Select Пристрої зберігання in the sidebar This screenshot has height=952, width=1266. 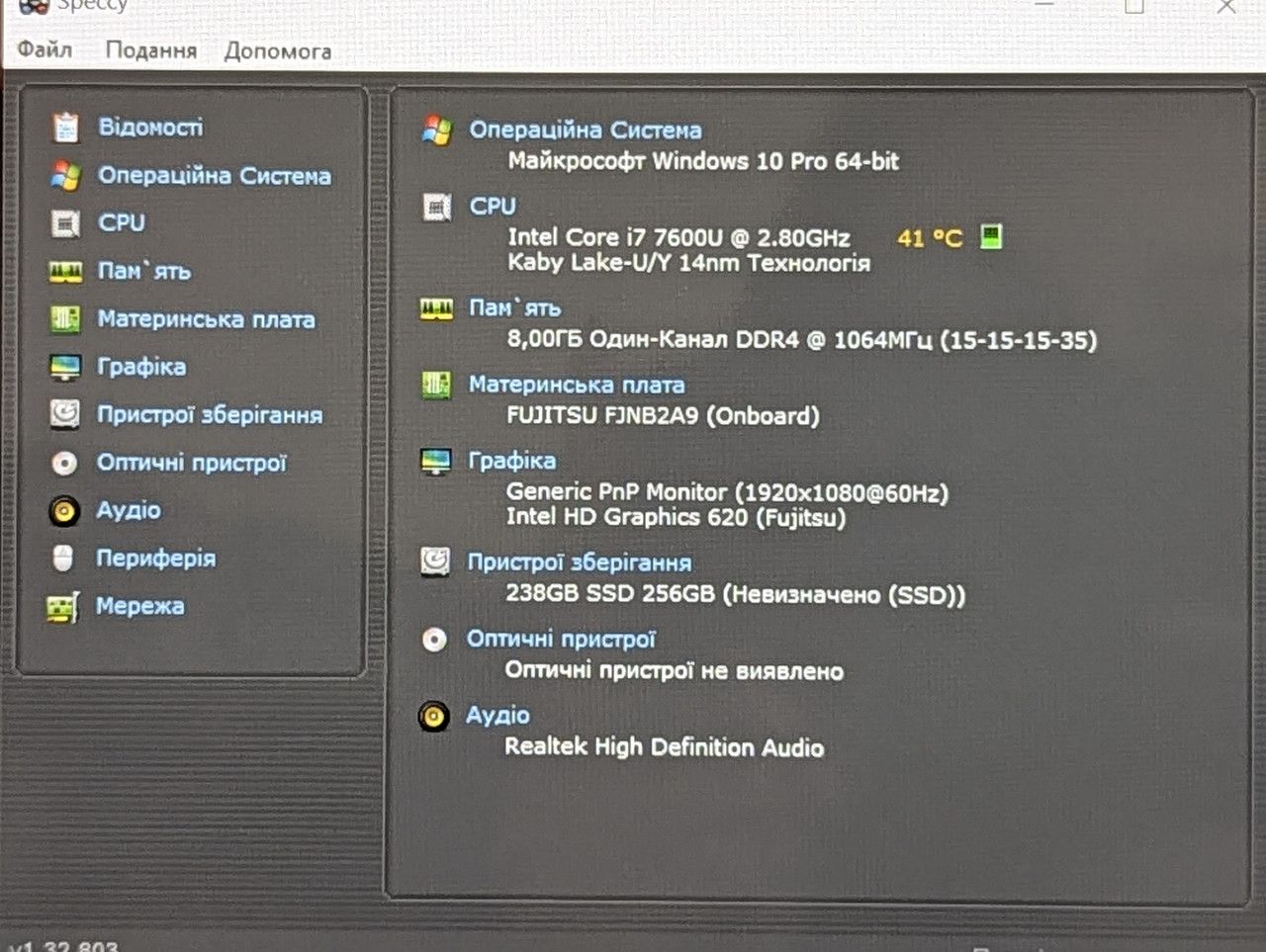point(210,415)
